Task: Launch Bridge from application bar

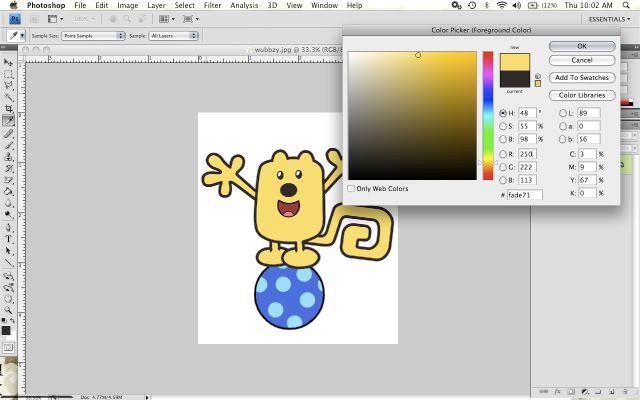Action: (x=35, y=19)
